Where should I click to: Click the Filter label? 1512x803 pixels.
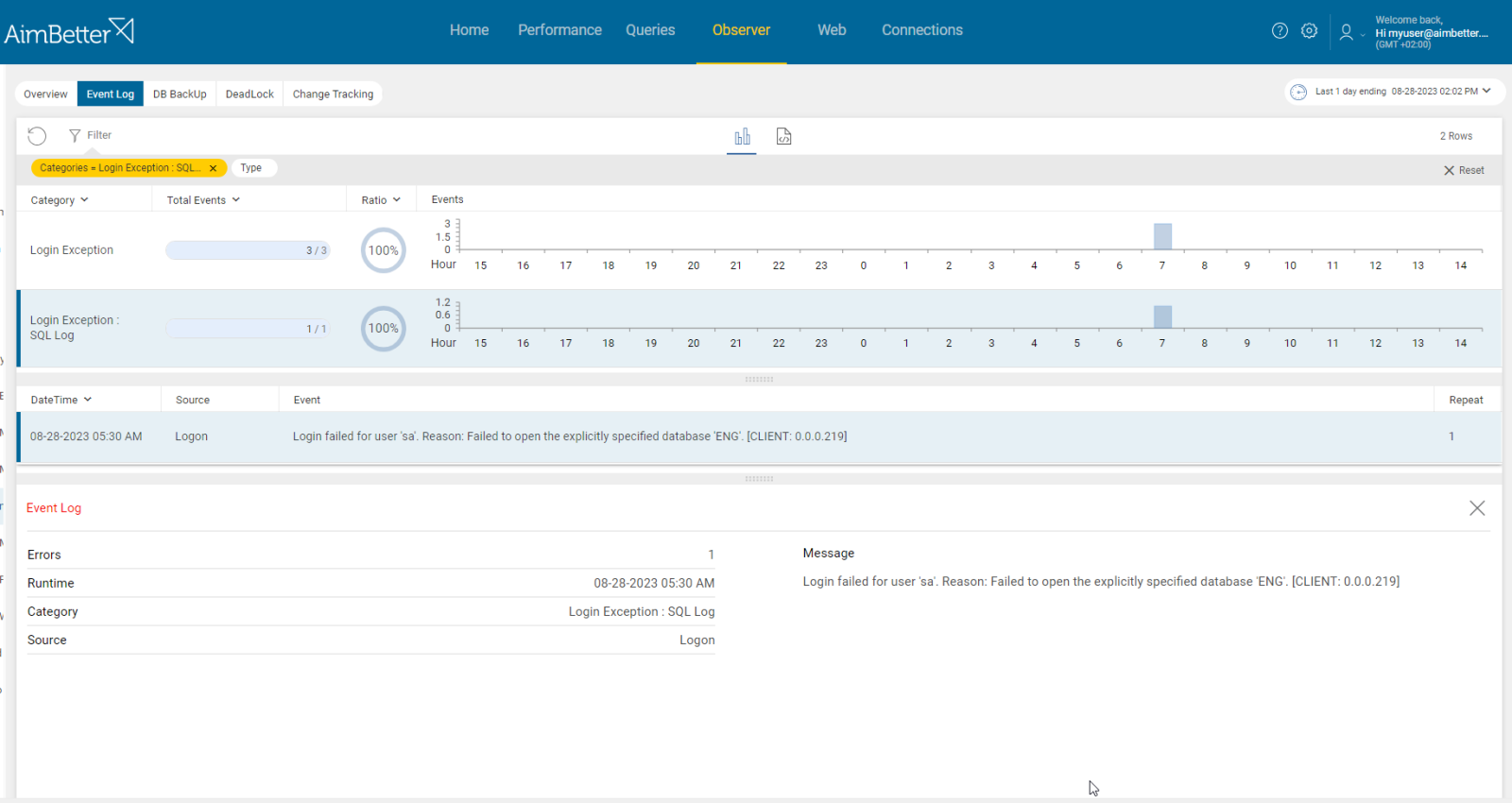(99, 135)
